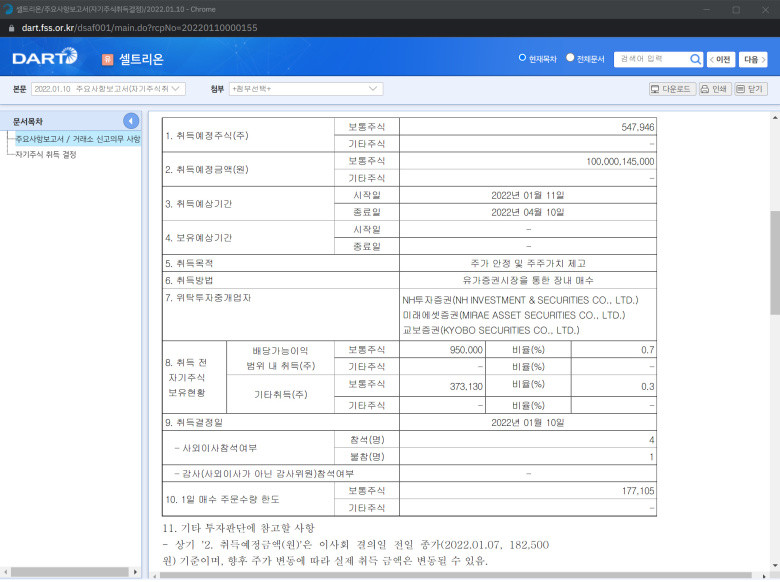Open the 첨부 attachment dropdown
The image size is (780, 582).
click(x=305, y=89)
